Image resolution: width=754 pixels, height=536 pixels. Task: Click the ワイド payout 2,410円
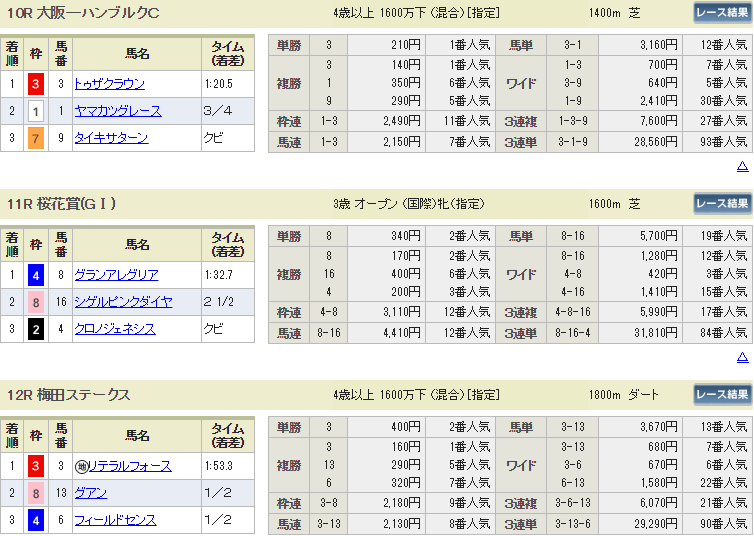point(659,101)
